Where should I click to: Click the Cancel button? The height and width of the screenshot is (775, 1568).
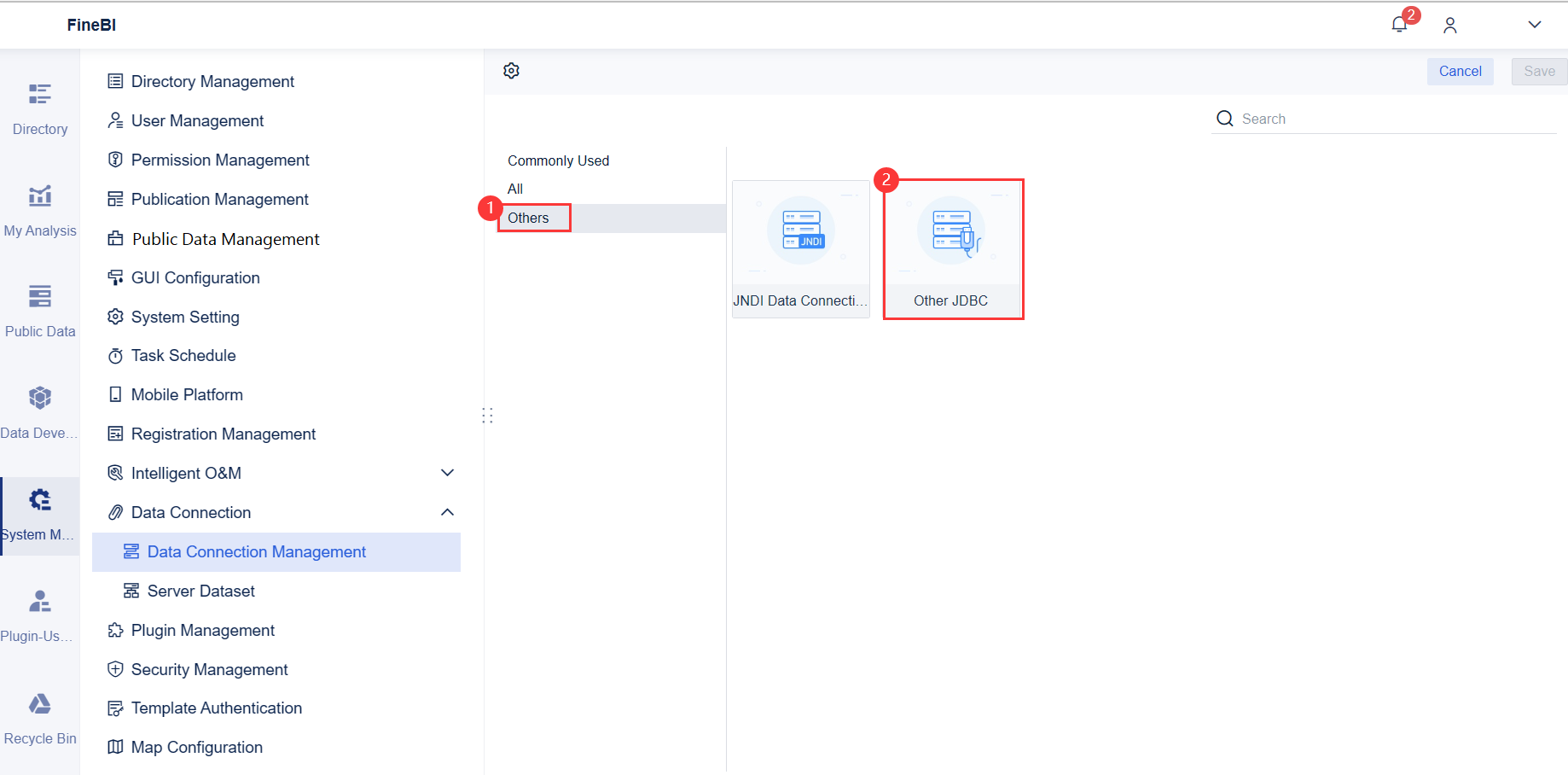1461,72
